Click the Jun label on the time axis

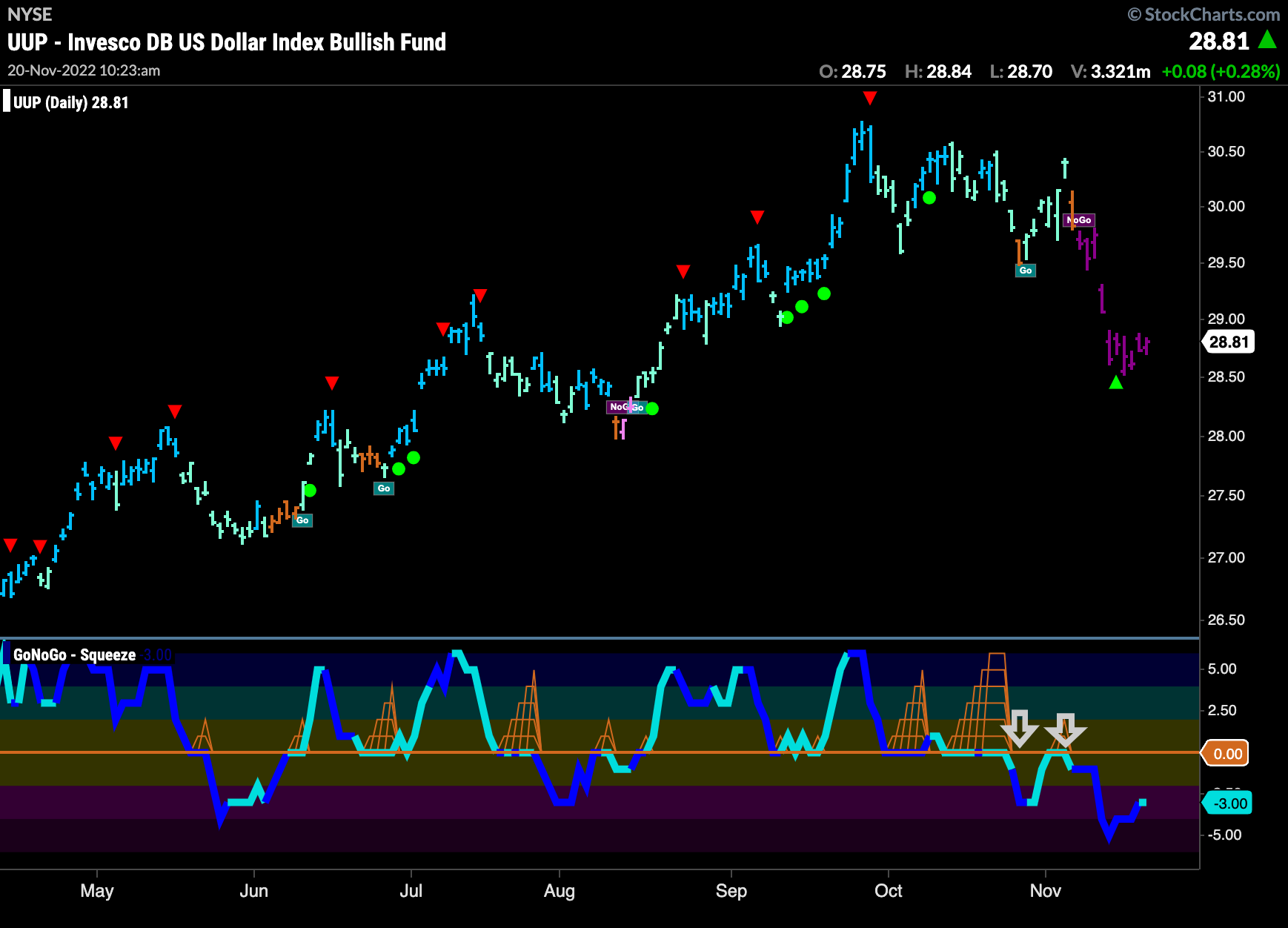(254, 890)
